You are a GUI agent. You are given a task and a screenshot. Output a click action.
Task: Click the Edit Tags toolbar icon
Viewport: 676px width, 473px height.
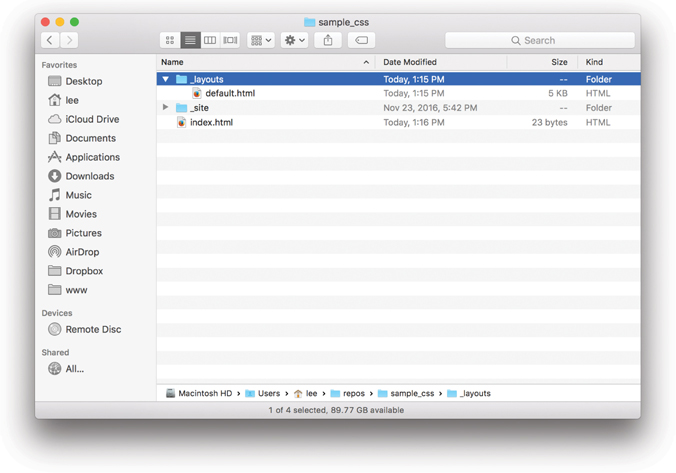click(x=361, y=40)
